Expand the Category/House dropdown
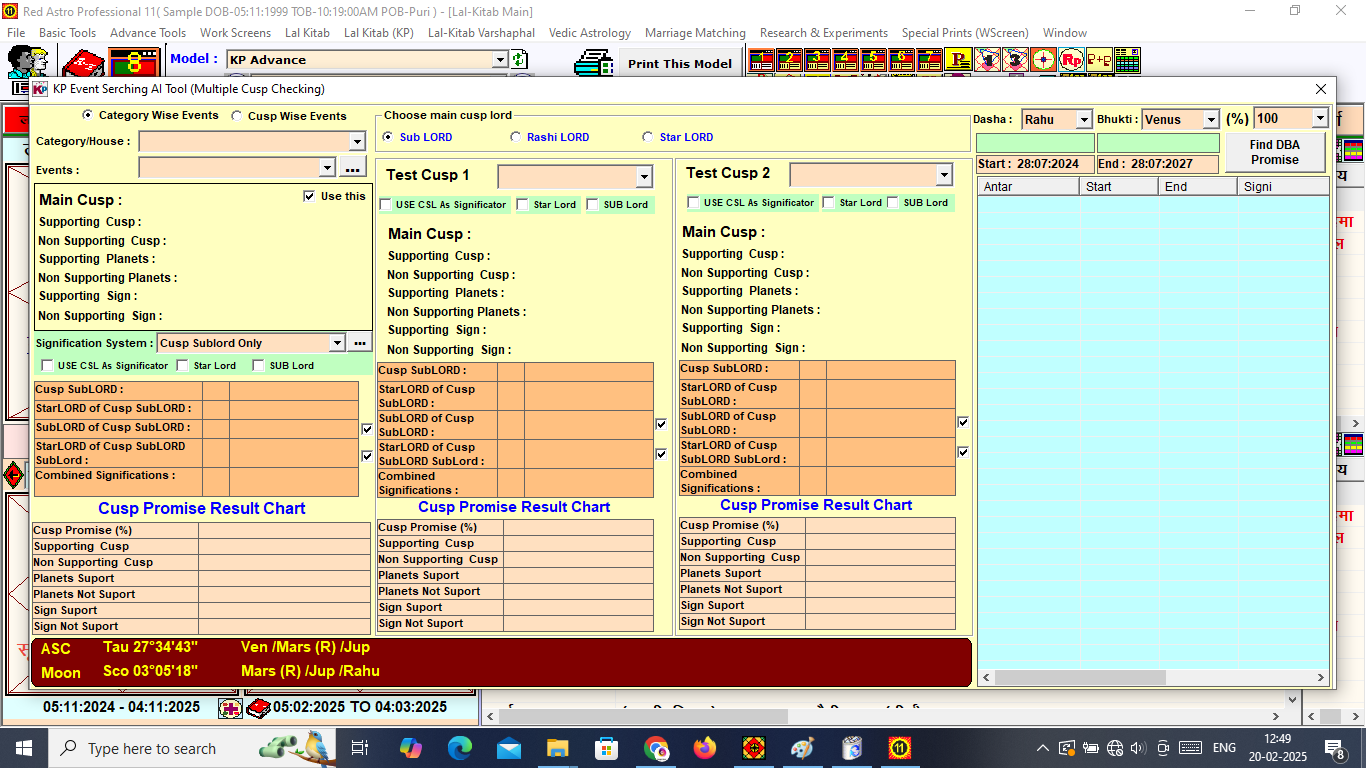 (x=357, y=142)
